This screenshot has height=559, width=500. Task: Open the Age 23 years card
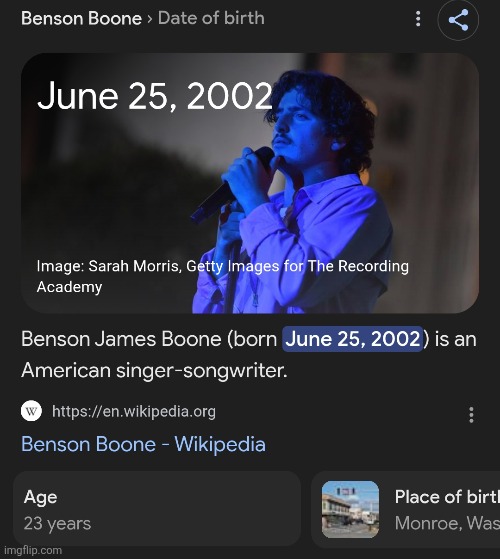pyautogui.click(x=157, y=509)
